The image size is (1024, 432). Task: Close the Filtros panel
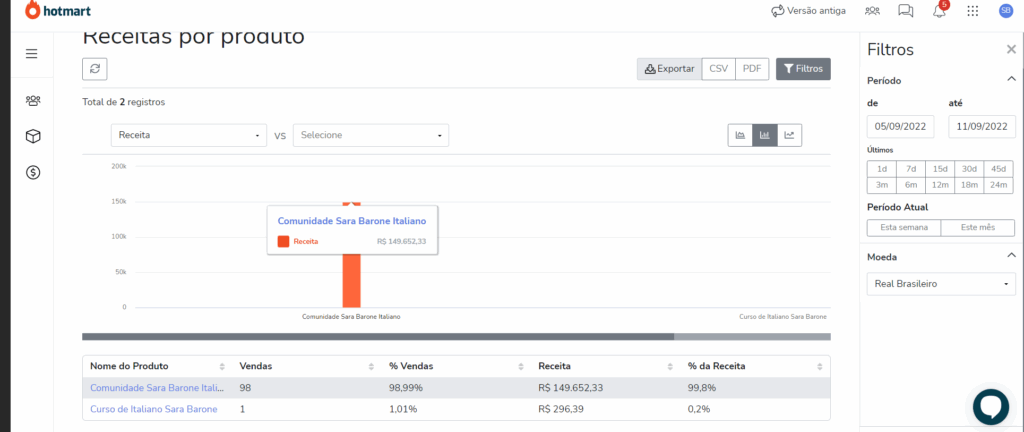point(1011,50)
